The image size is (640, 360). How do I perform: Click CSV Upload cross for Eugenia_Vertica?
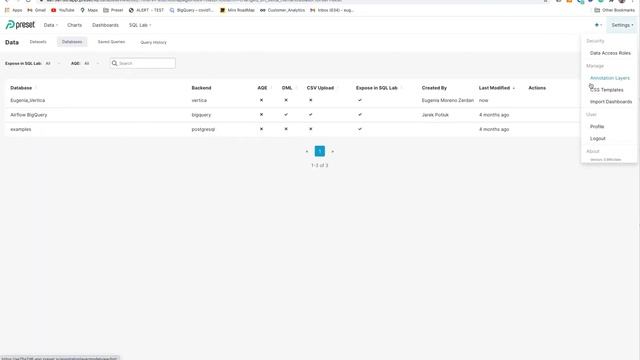click(x=311, y=100)
